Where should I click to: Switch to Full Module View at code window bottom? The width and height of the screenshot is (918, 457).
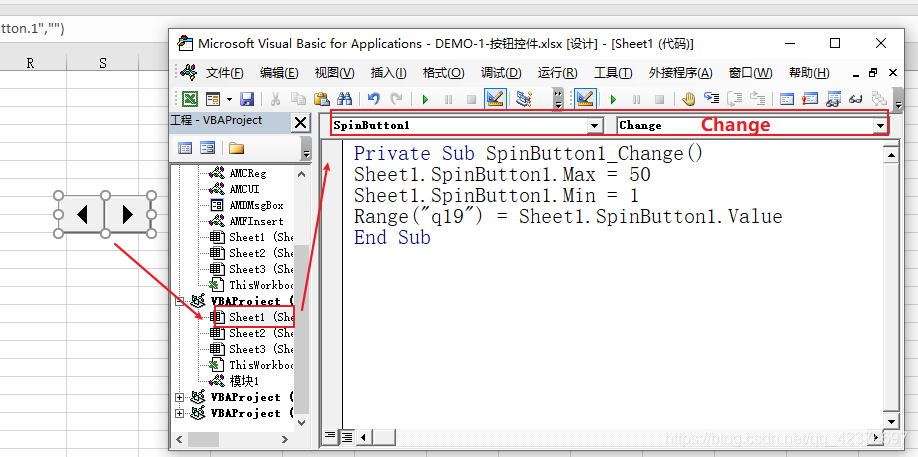tap(347, 437)
